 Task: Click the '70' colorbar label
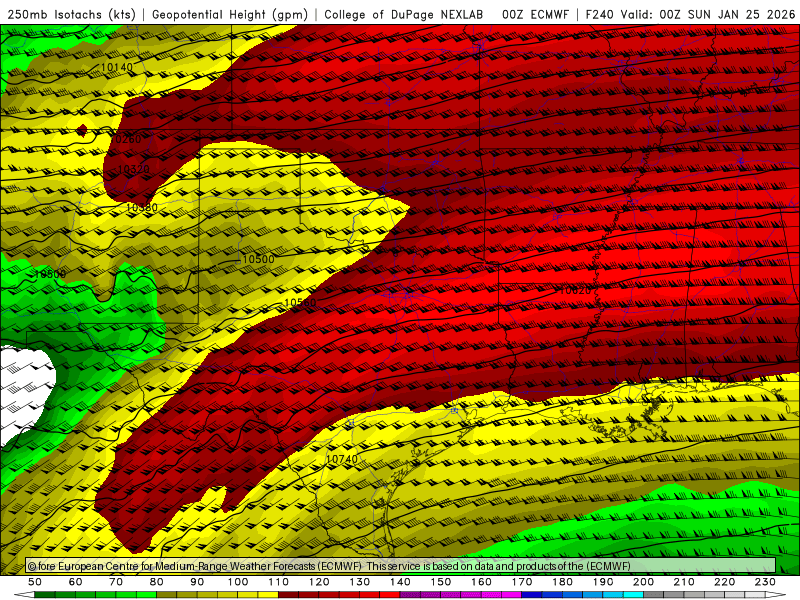point(116,582)
